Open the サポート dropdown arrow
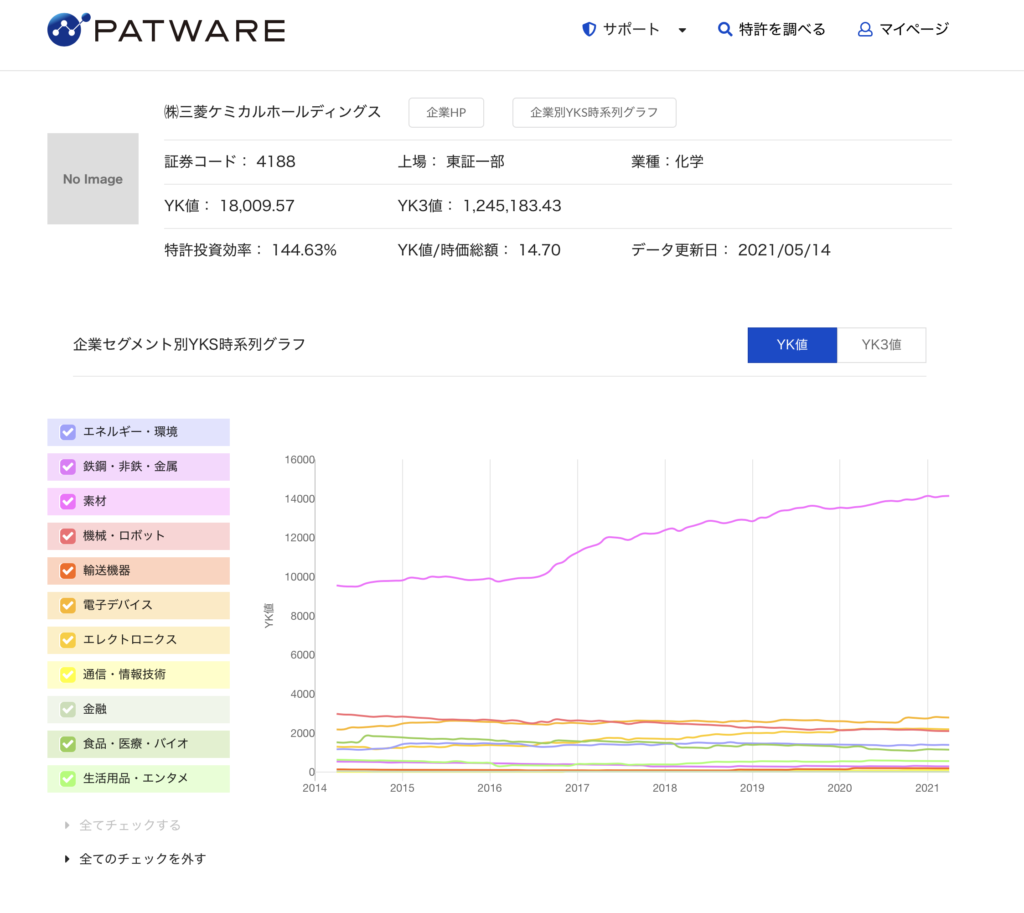Screen dimensions: 1024x913 682,30
